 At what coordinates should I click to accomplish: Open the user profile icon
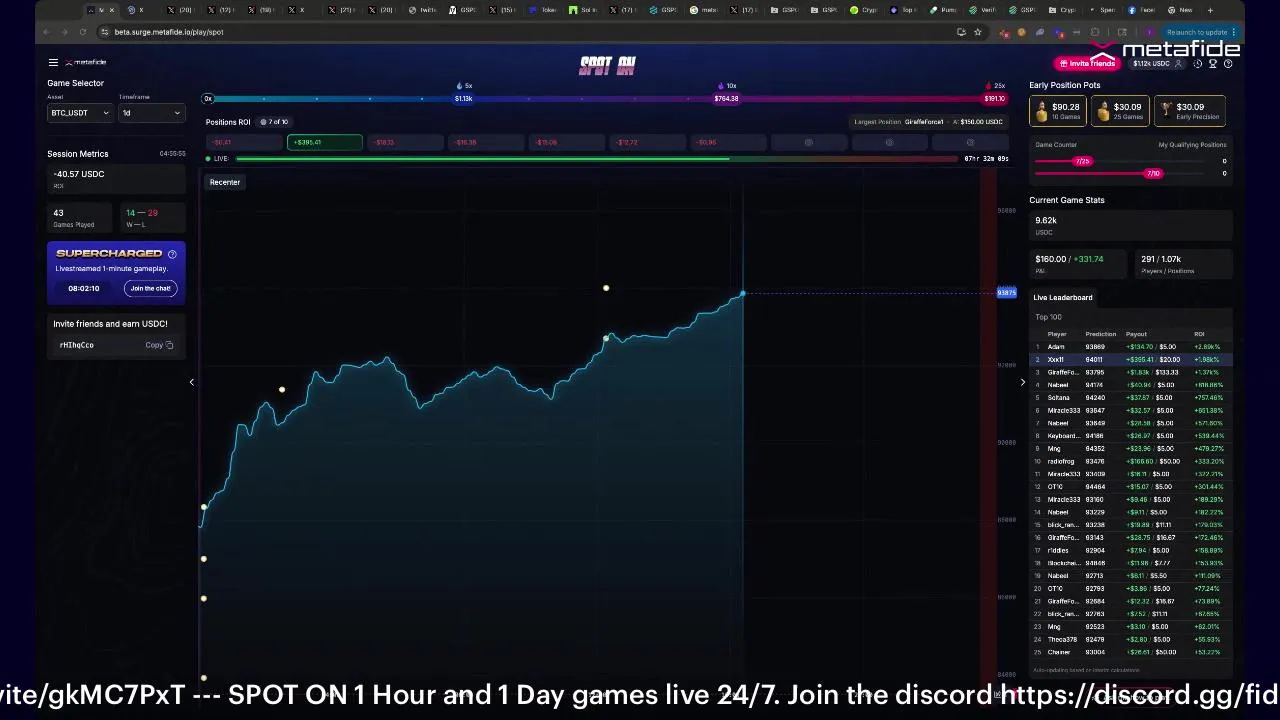pyautogui.click(x=1179, y=64)
